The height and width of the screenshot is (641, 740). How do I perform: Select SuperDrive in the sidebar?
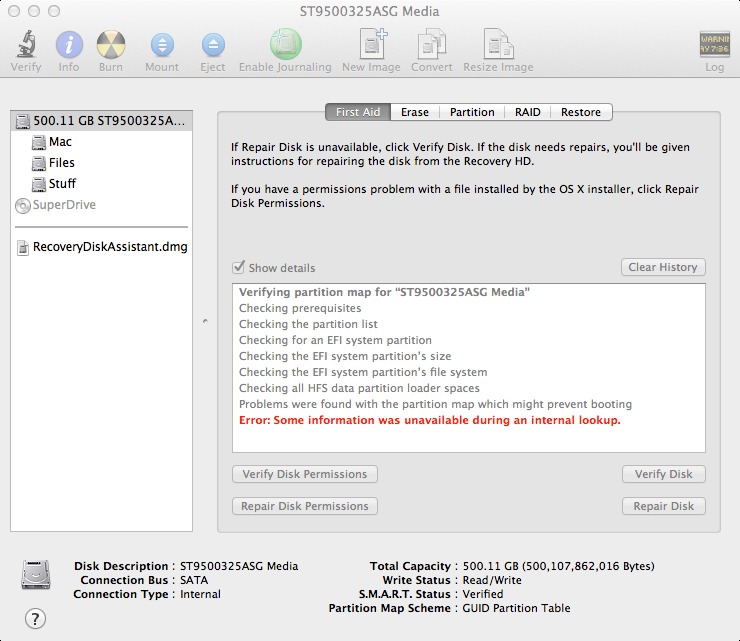(101, 205)
